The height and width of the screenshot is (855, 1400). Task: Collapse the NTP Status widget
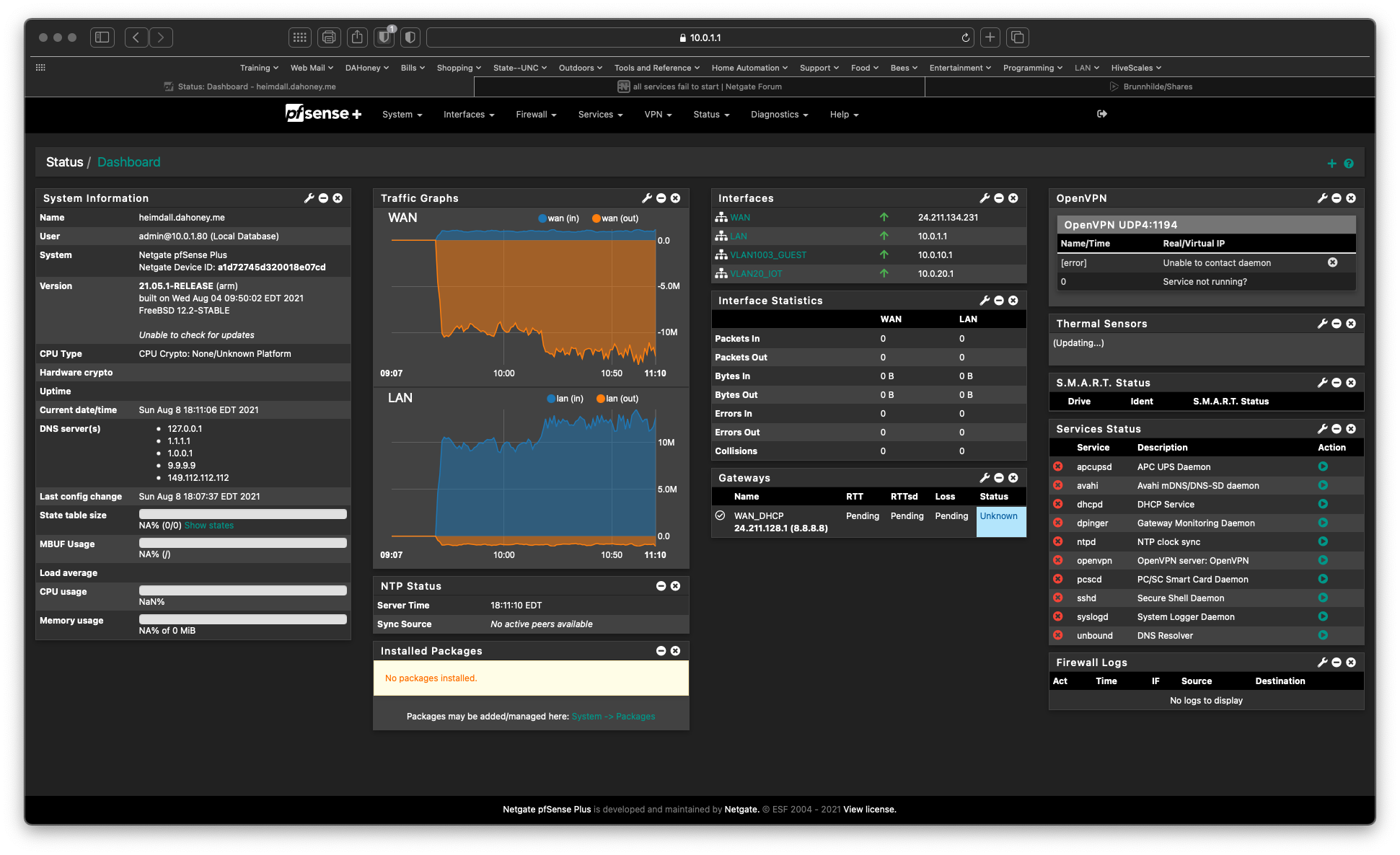point(661,586)
